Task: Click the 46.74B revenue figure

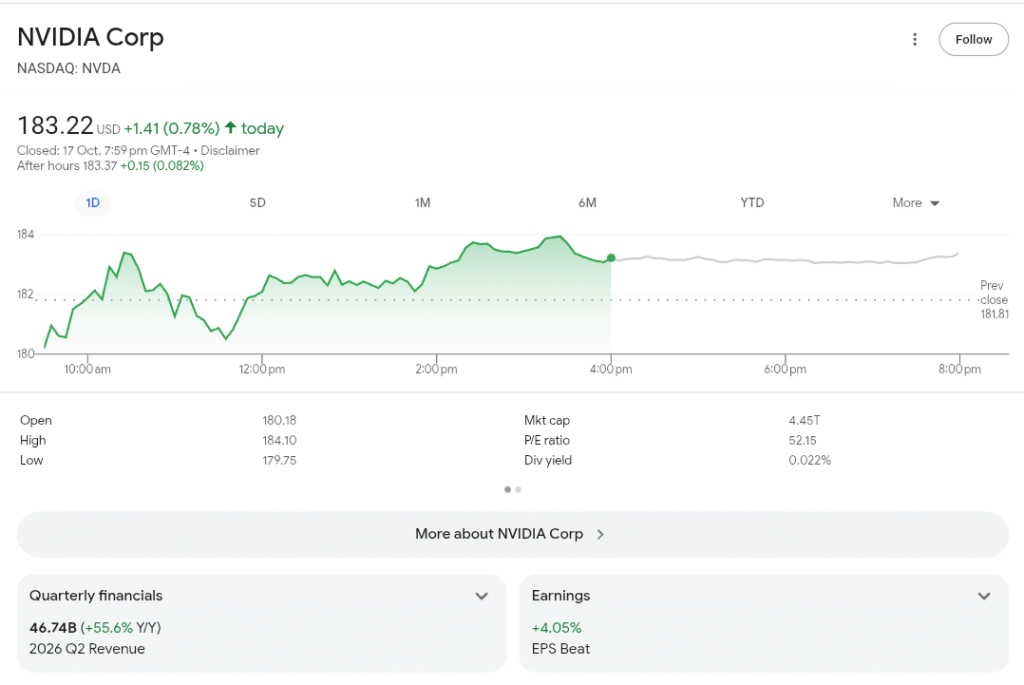Action: coord(52,628)
